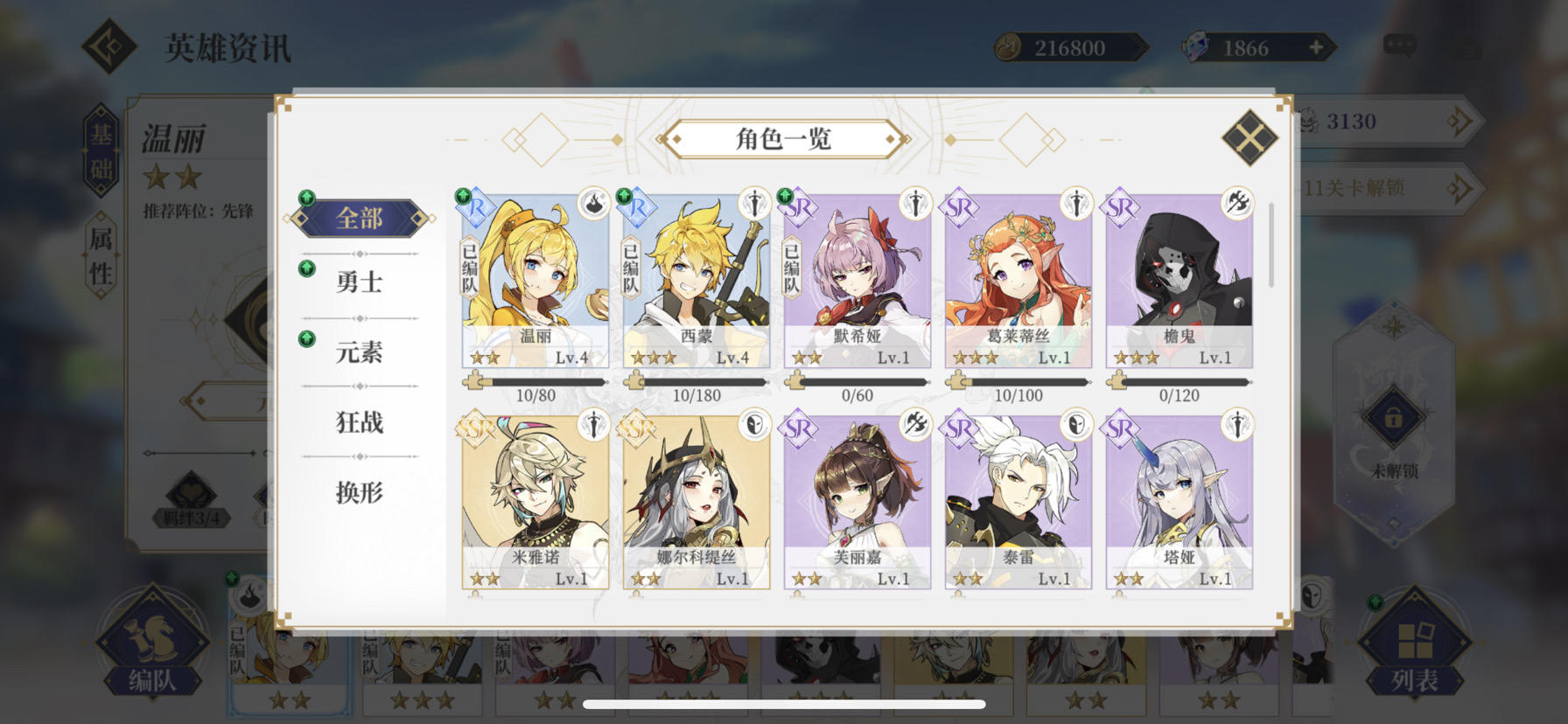Image resolution: width=1568 pixels, height=724 pixels.
Task: Open the 编队 team formation icon
Action: coord(152,645)
